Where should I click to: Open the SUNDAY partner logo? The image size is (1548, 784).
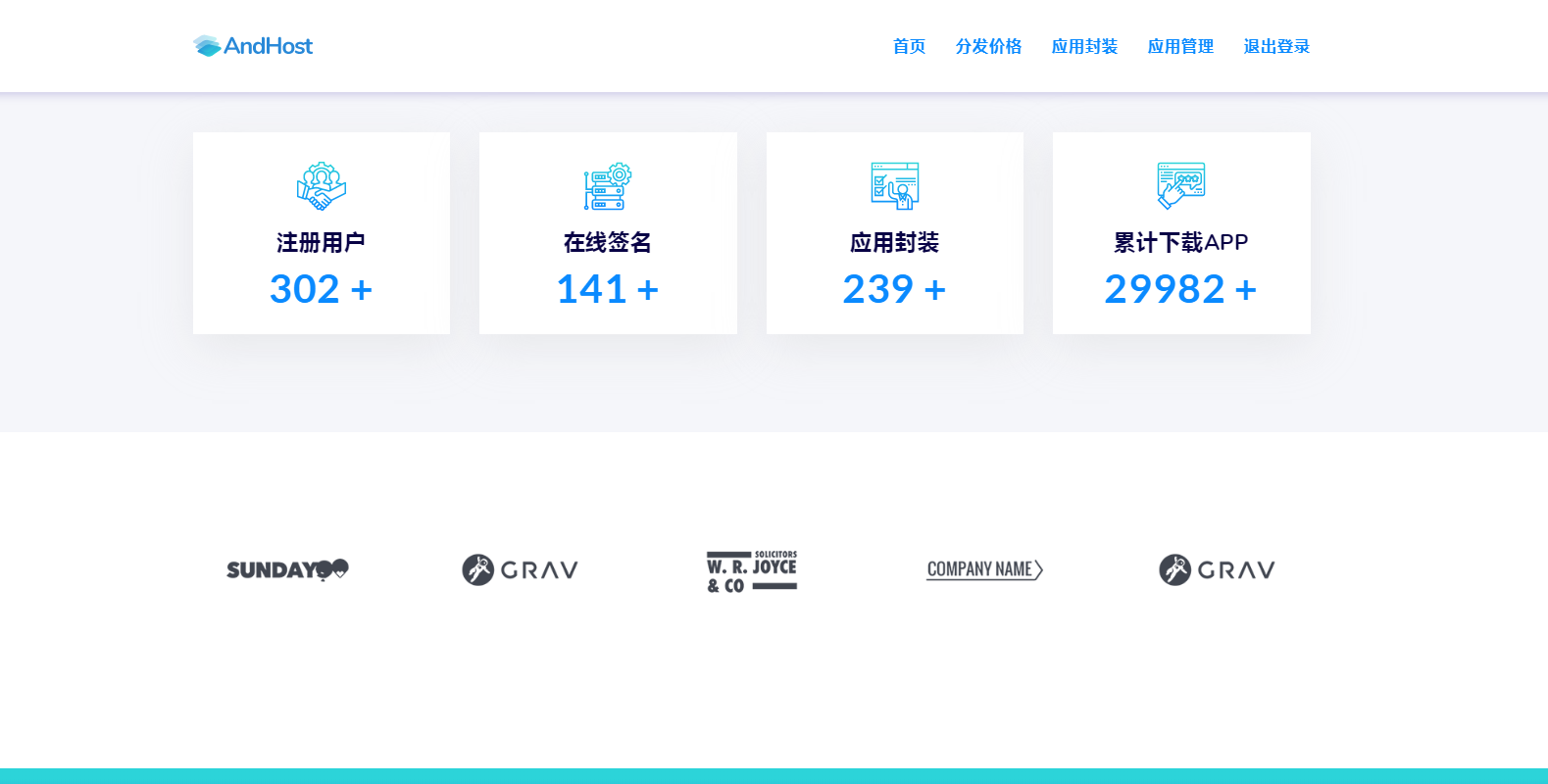287,569
